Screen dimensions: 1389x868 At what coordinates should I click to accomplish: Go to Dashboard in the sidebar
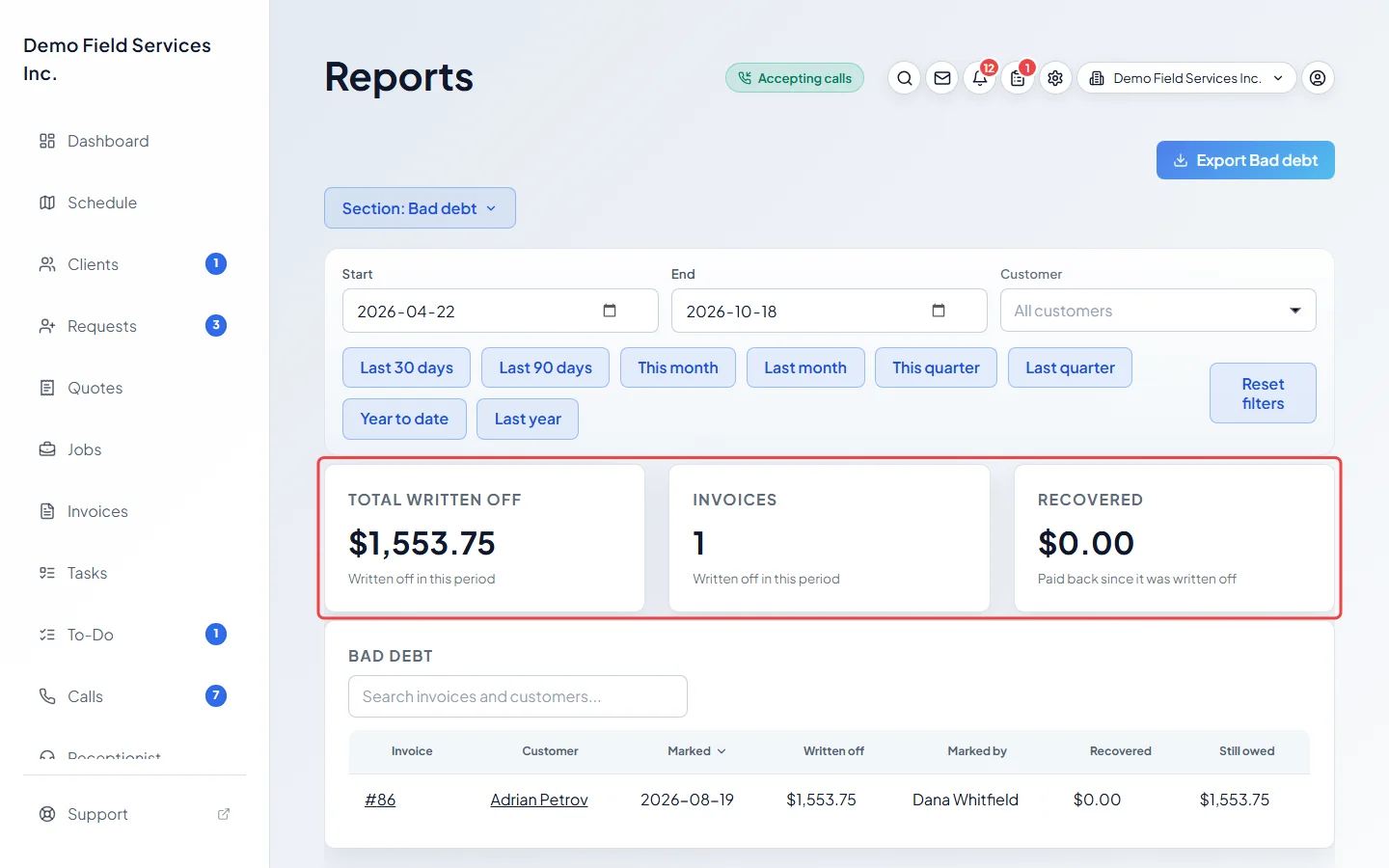[x=135, y=141]
